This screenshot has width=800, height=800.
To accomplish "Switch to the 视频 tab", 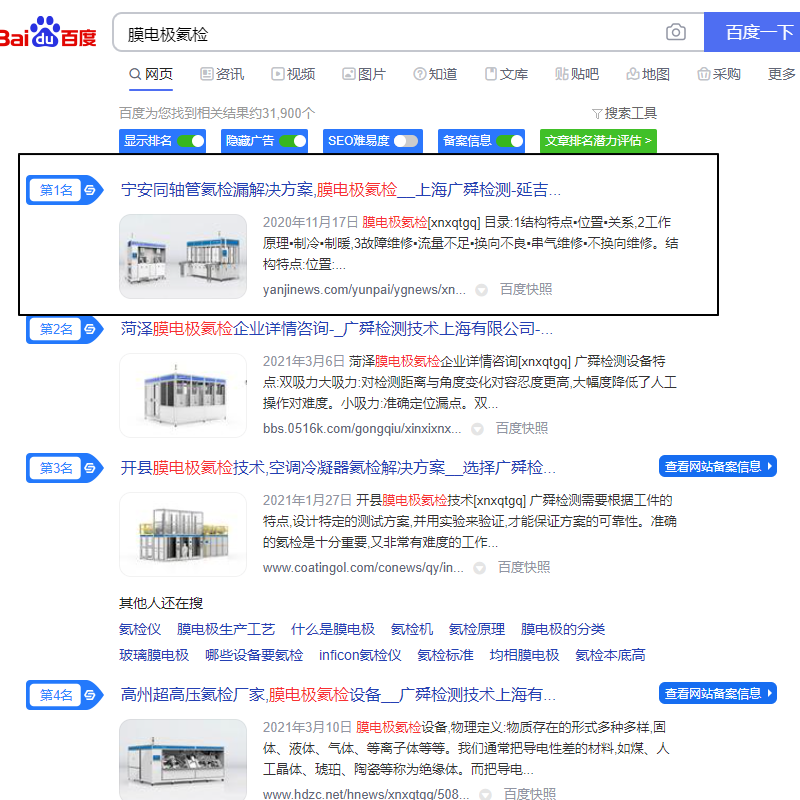I will (293, 74).
